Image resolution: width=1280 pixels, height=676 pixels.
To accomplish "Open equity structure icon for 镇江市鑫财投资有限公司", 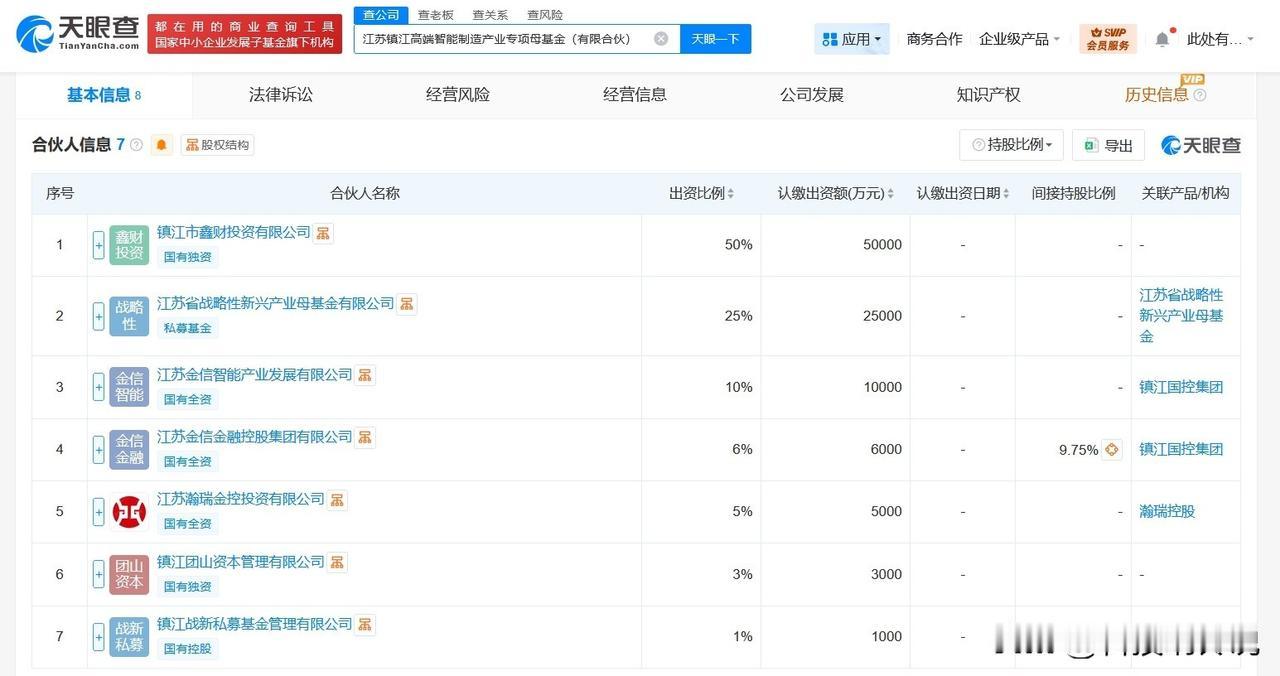I will tap(323, 233).
